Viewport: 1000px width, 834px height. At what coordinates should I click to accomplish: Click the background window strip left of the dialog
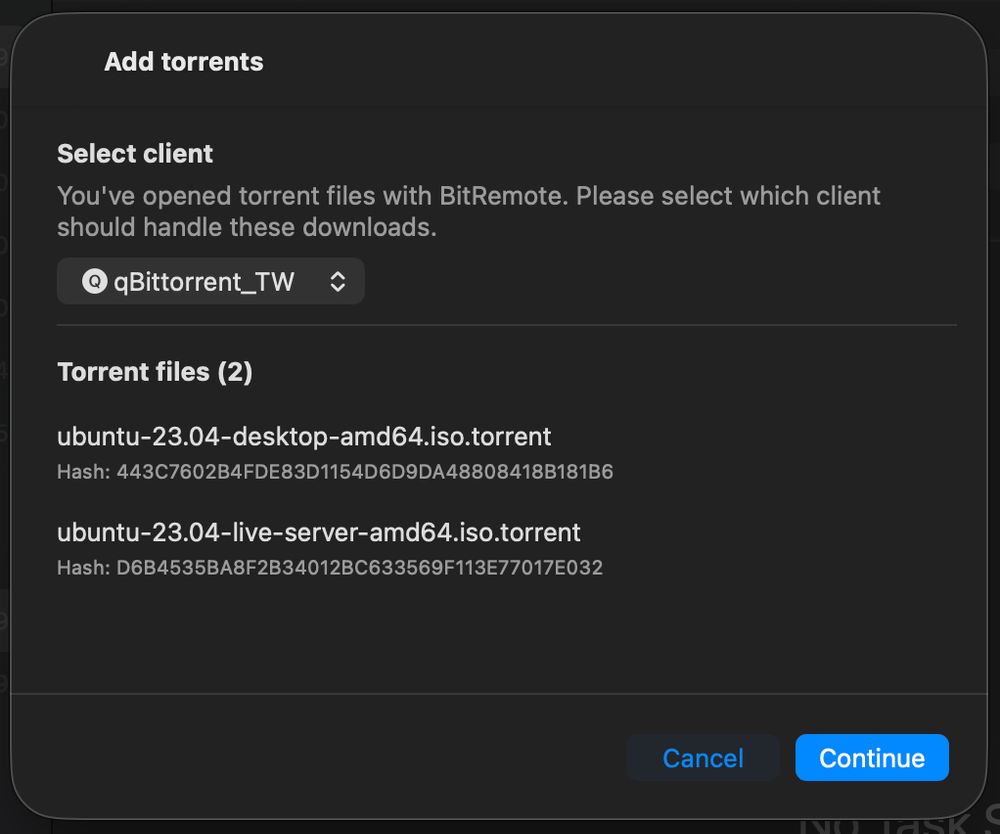pos(5,400)
